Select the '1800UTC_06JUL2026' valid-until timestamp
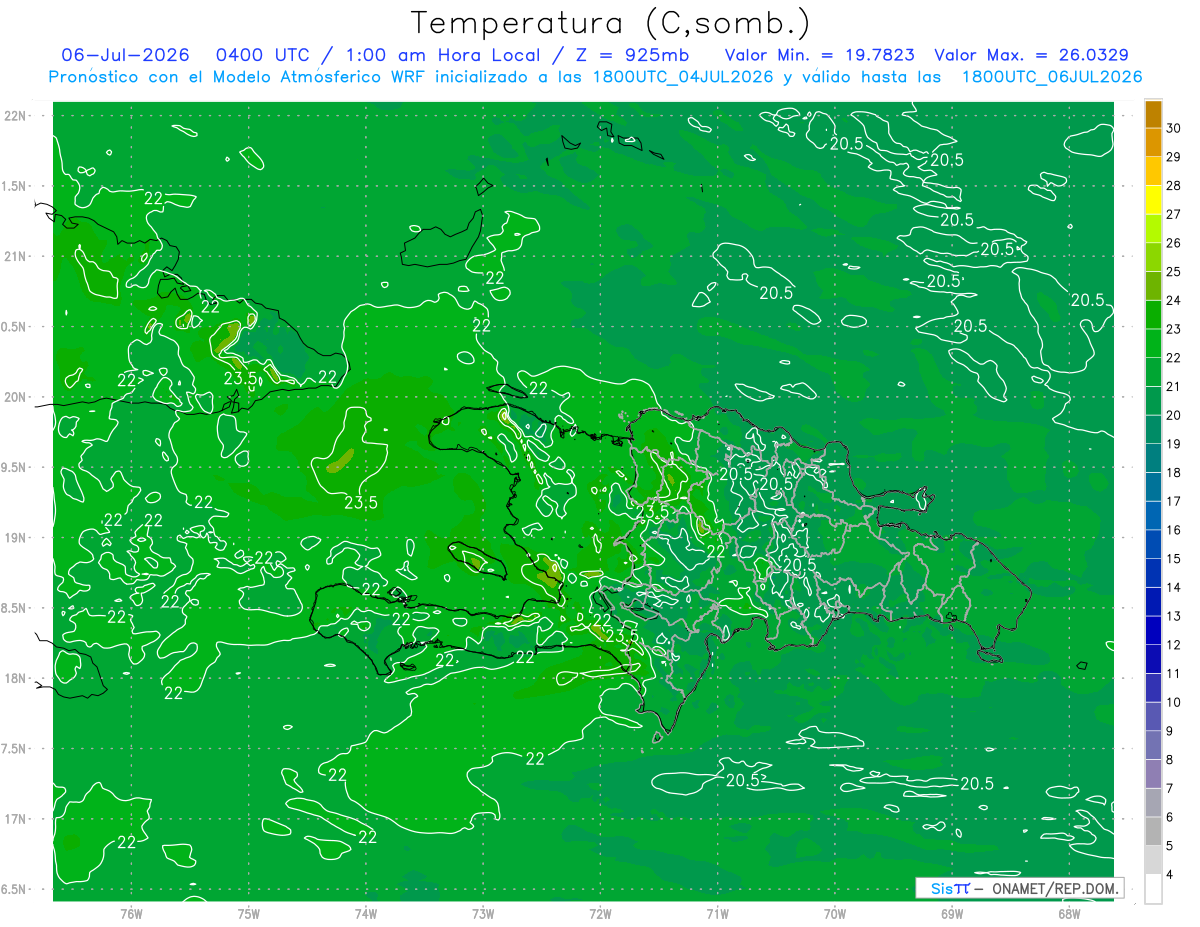 [1051, 77]
